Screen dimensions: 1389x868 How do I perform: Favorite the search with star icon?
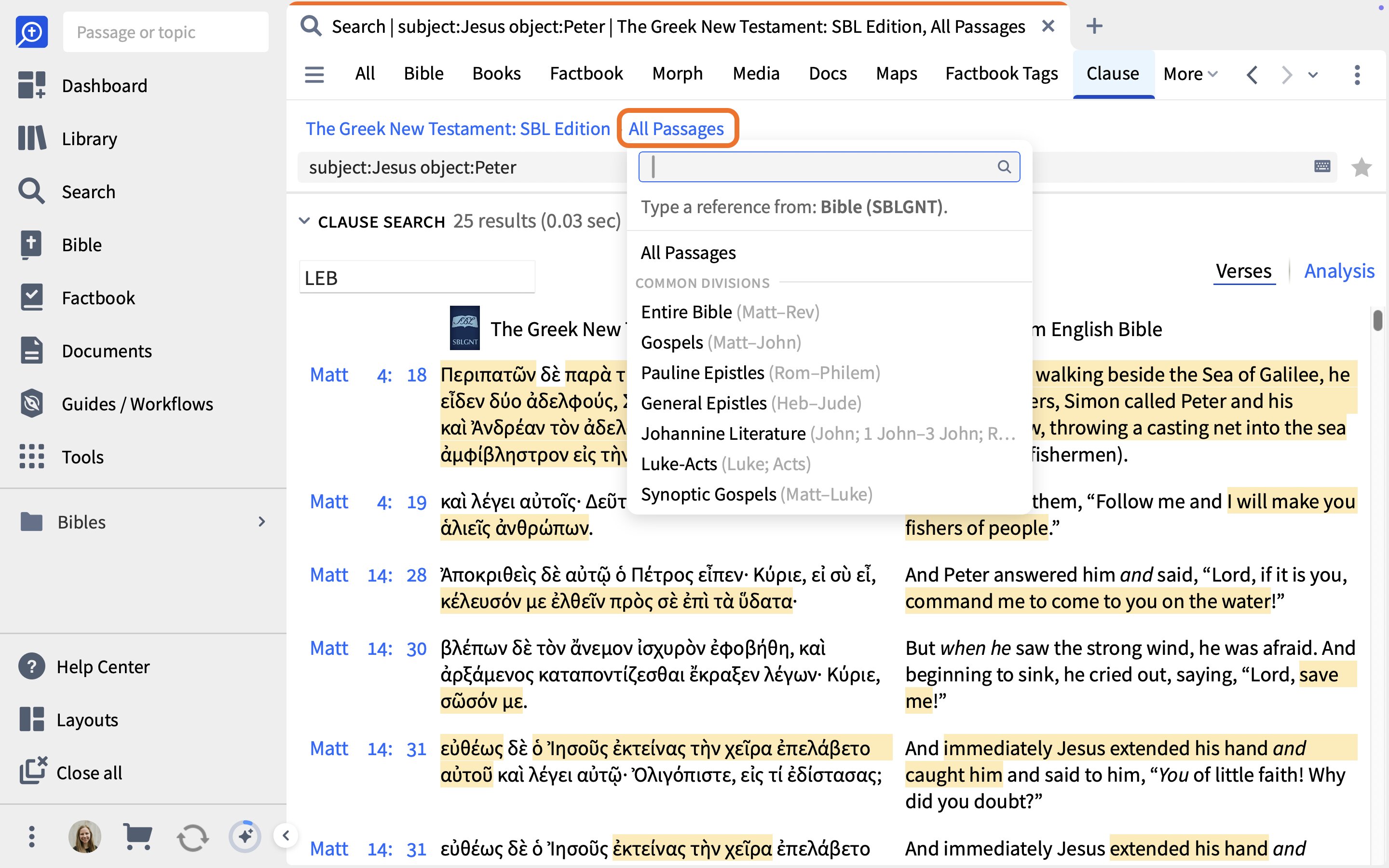coord(1362,167)
